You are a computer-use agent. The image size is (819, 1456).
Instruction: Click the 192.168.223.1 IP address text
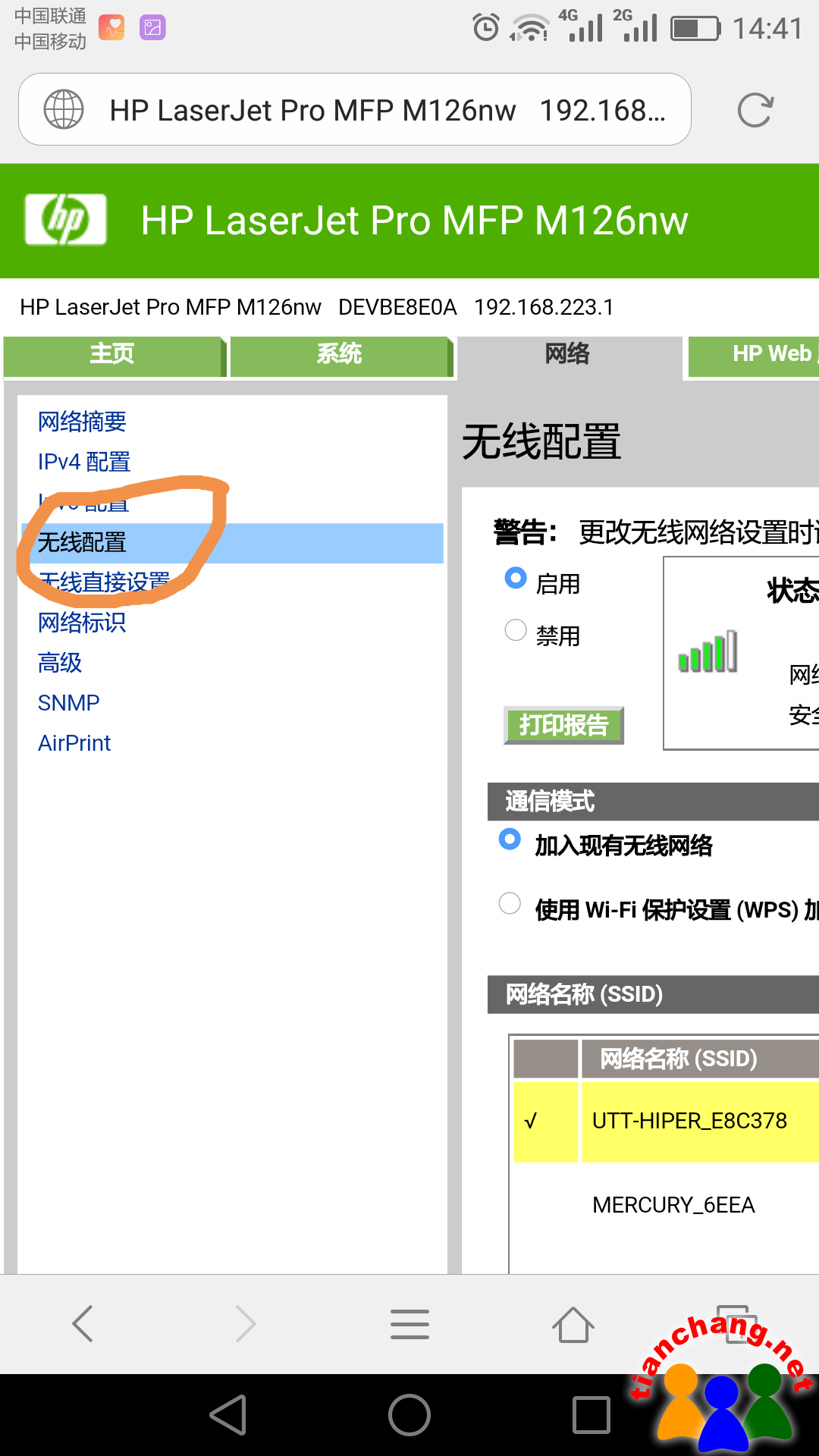(x=544, y=307)
